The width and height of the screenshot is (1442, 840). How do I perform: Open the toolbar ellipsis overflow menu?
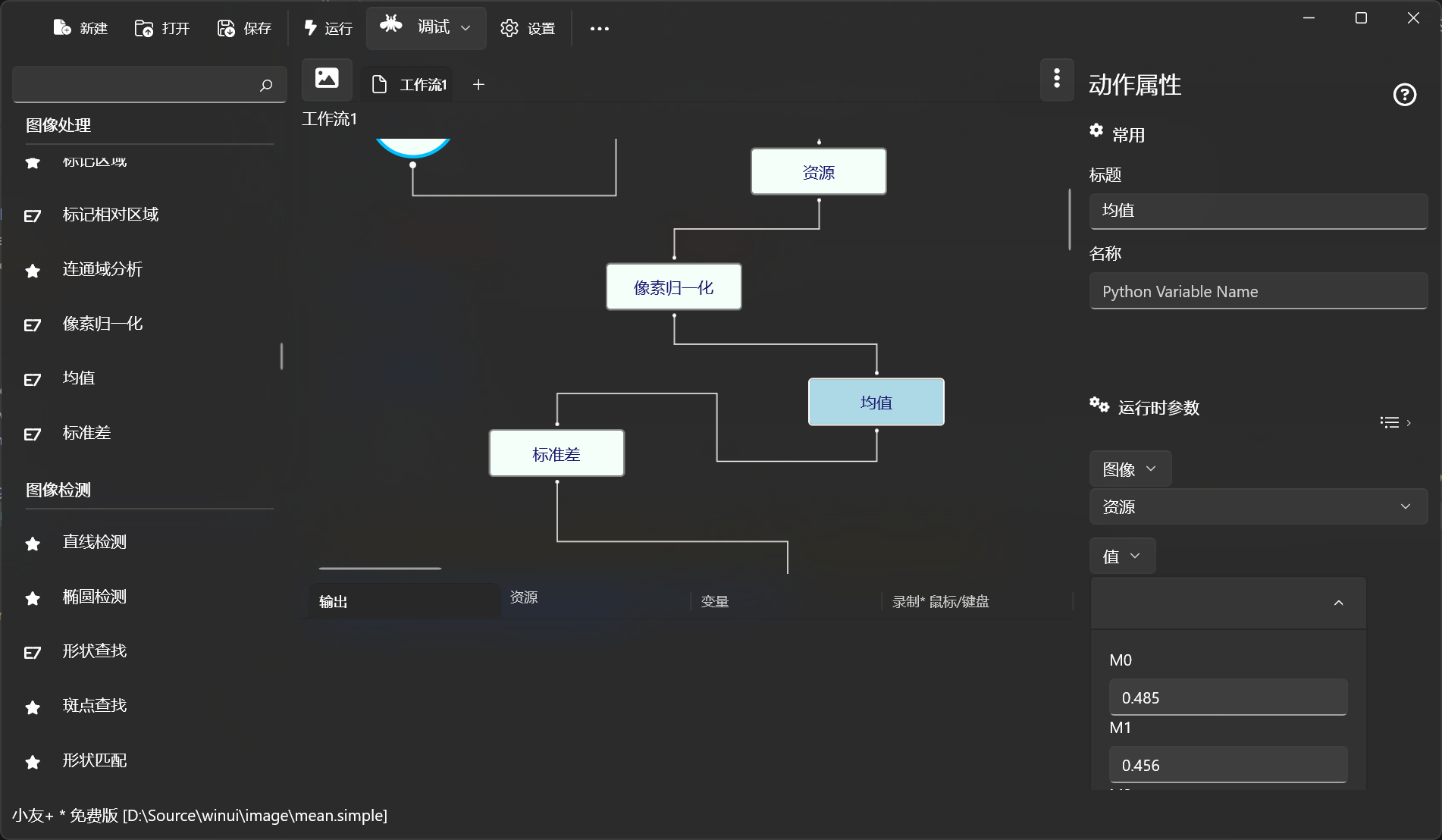pyautogui.click(x=599, y=29)
